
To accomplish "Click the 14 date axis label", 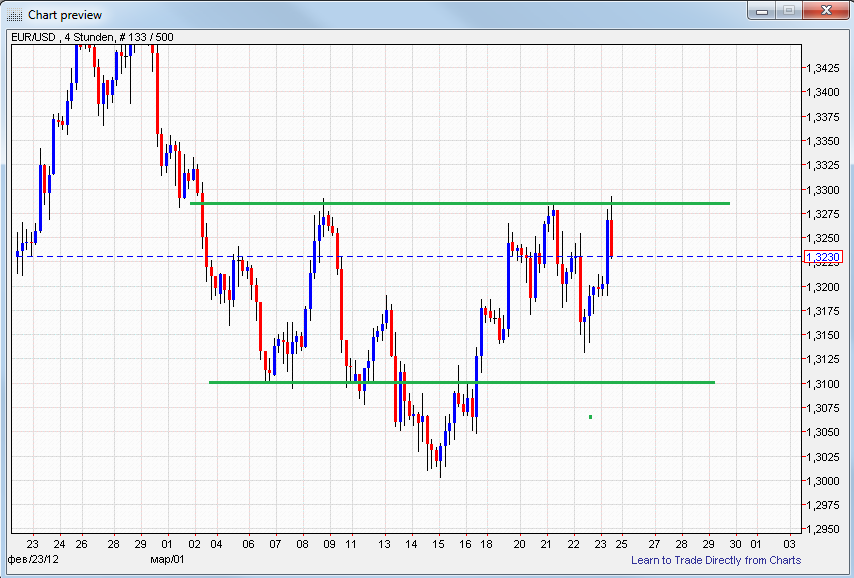I will 411,544.
